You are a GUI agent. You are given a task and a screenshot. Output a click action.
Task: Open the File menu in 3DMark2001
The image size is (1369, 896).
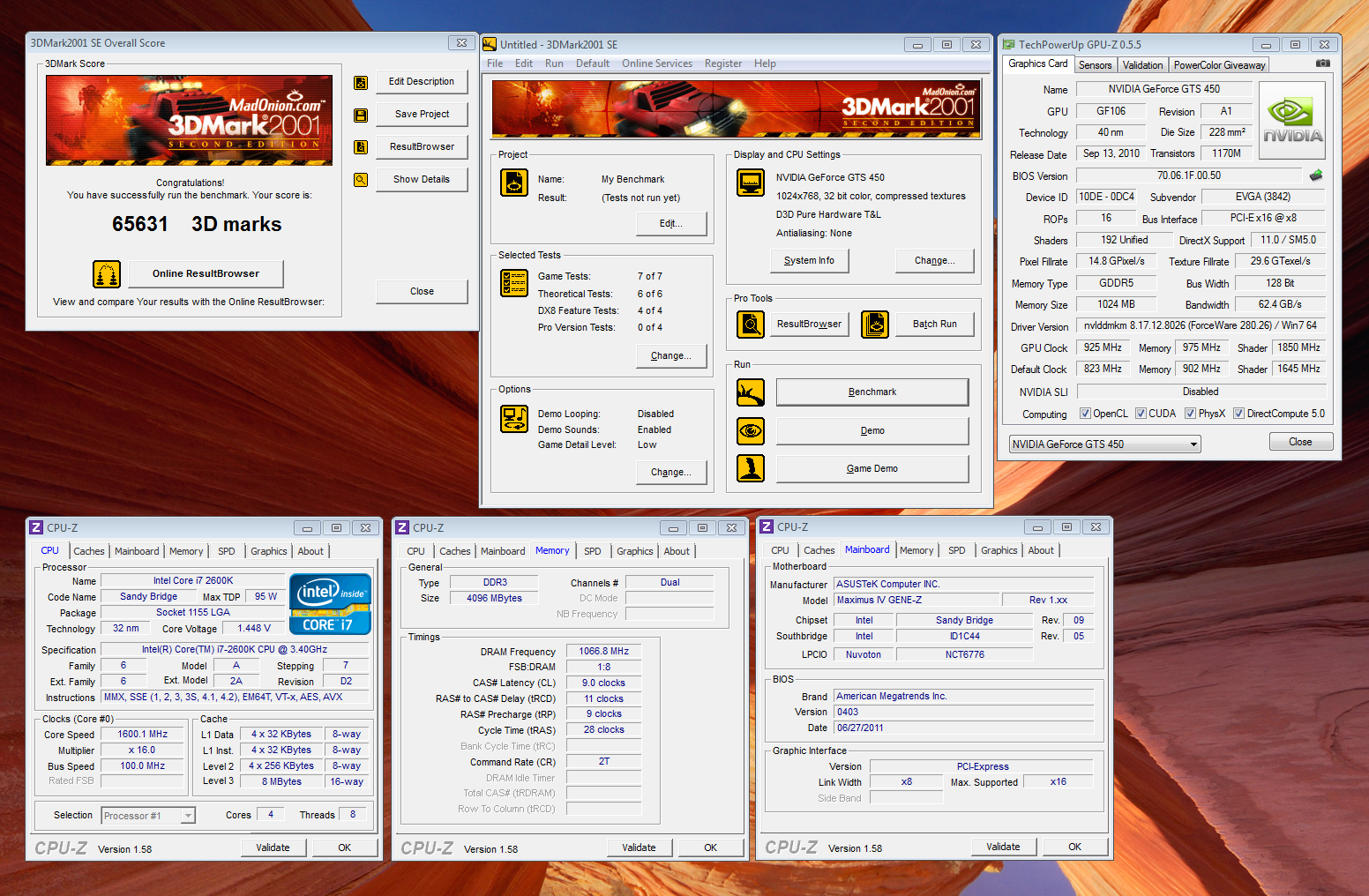click(495, 63)
